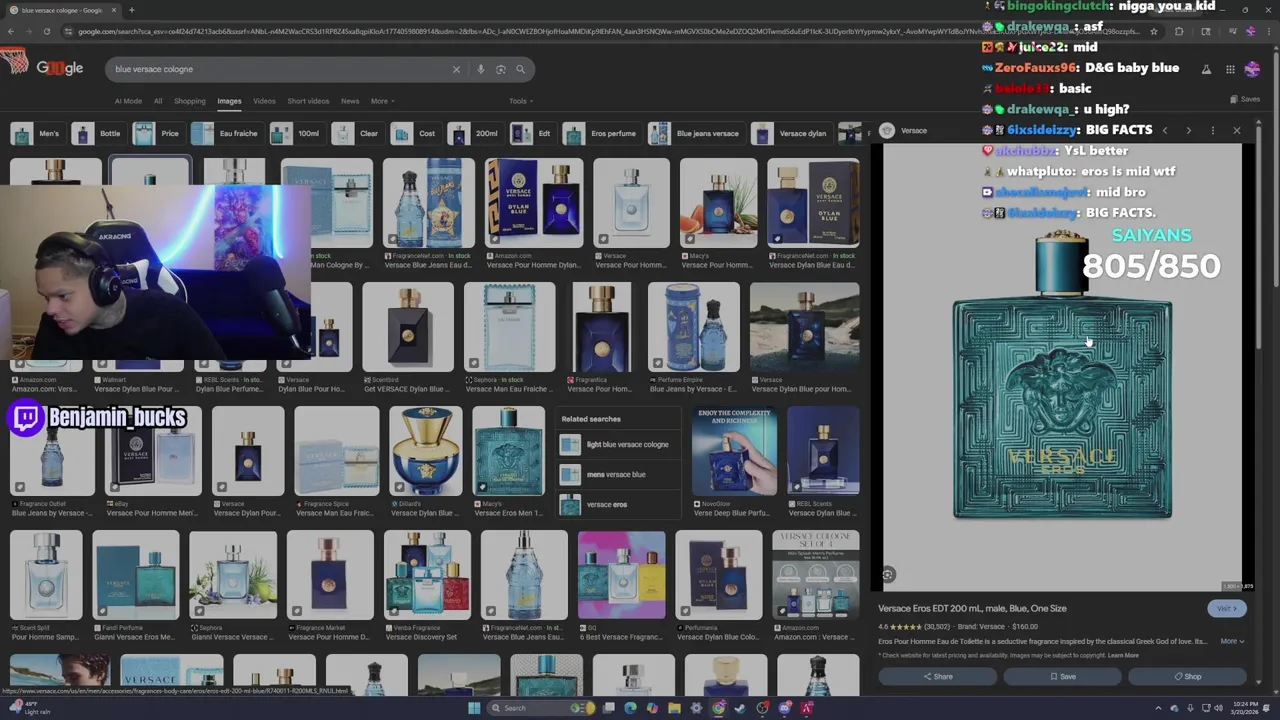Filter images by Cost chip
Image resolution: width=1280 pixels, height=720 pixels.
[x=415, y=133]
